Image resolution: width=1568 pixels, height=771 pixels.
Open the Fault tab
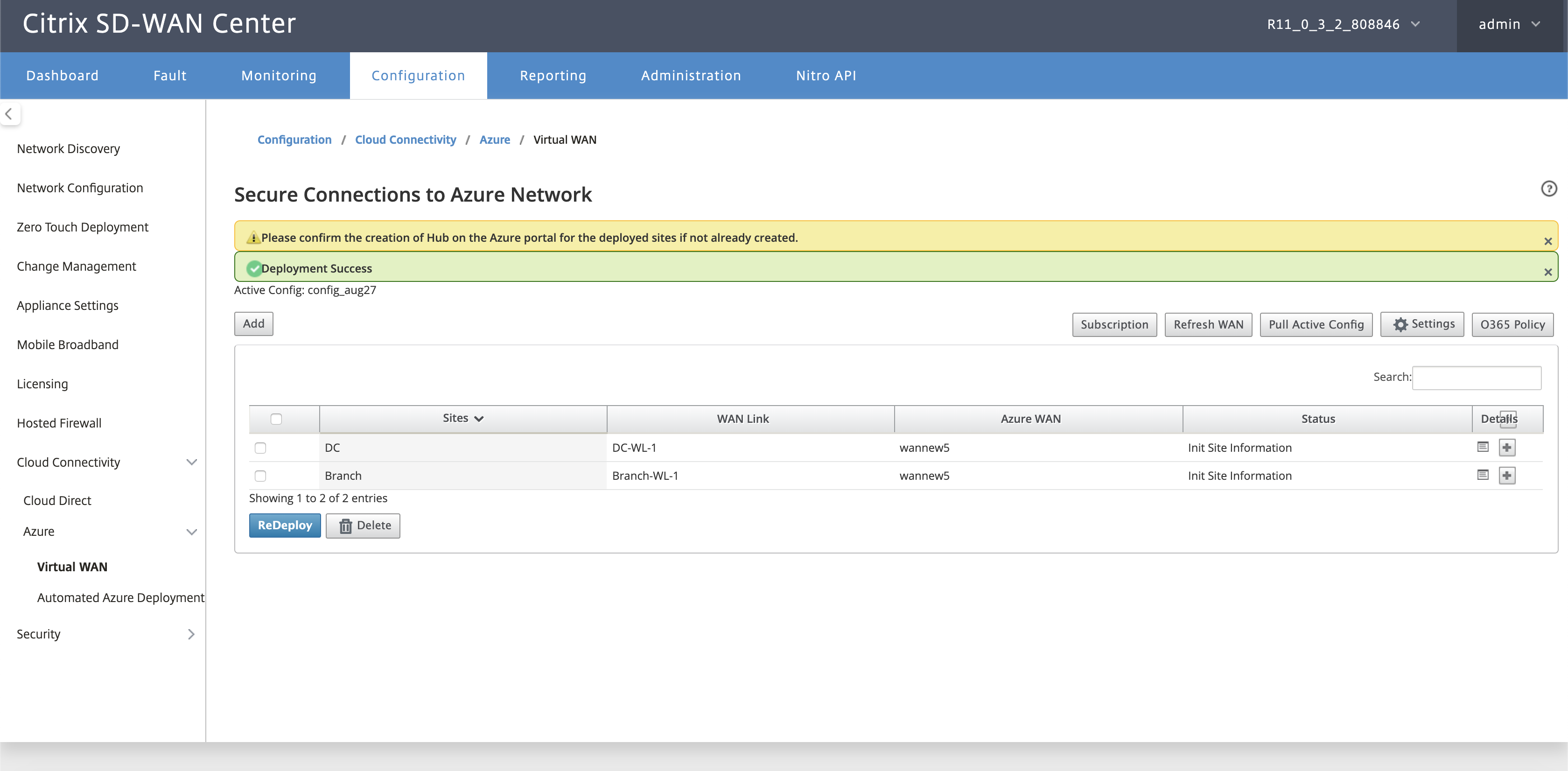(x=170, y=76)
